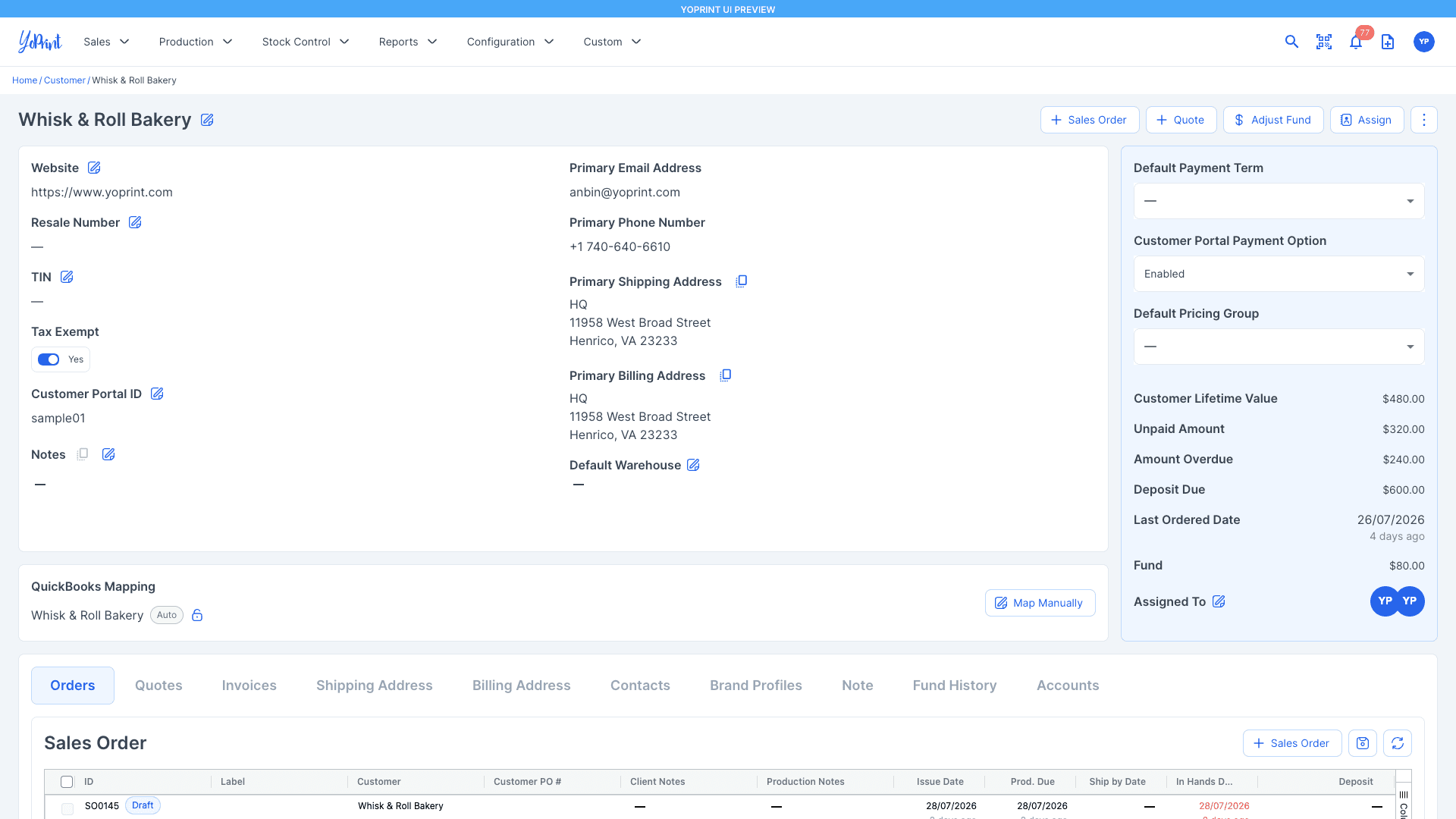
Task: Open the search magnifier icon
Action: click(x=1291, y=42)
